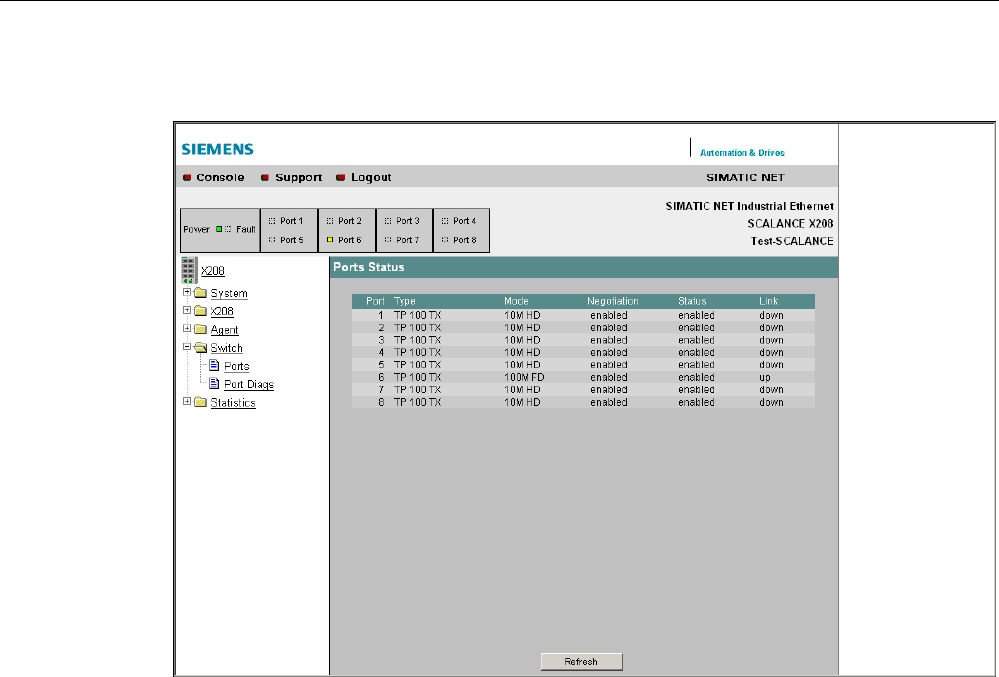Screen dimensions: 999x677
Task: Open the Switch tree link
Action: point(226,348)
